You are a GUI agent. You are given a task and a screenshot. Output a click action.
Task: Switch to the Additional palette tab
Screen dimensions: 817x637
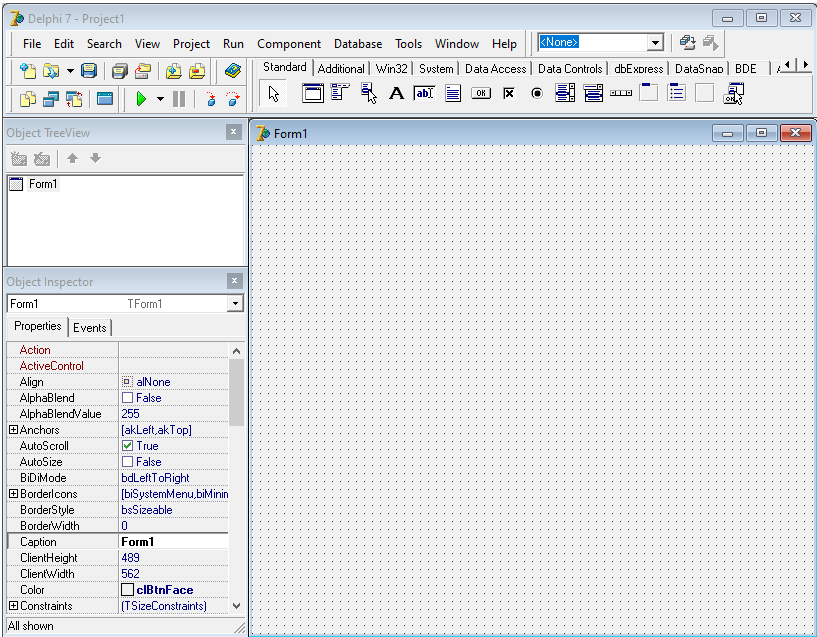341,69
